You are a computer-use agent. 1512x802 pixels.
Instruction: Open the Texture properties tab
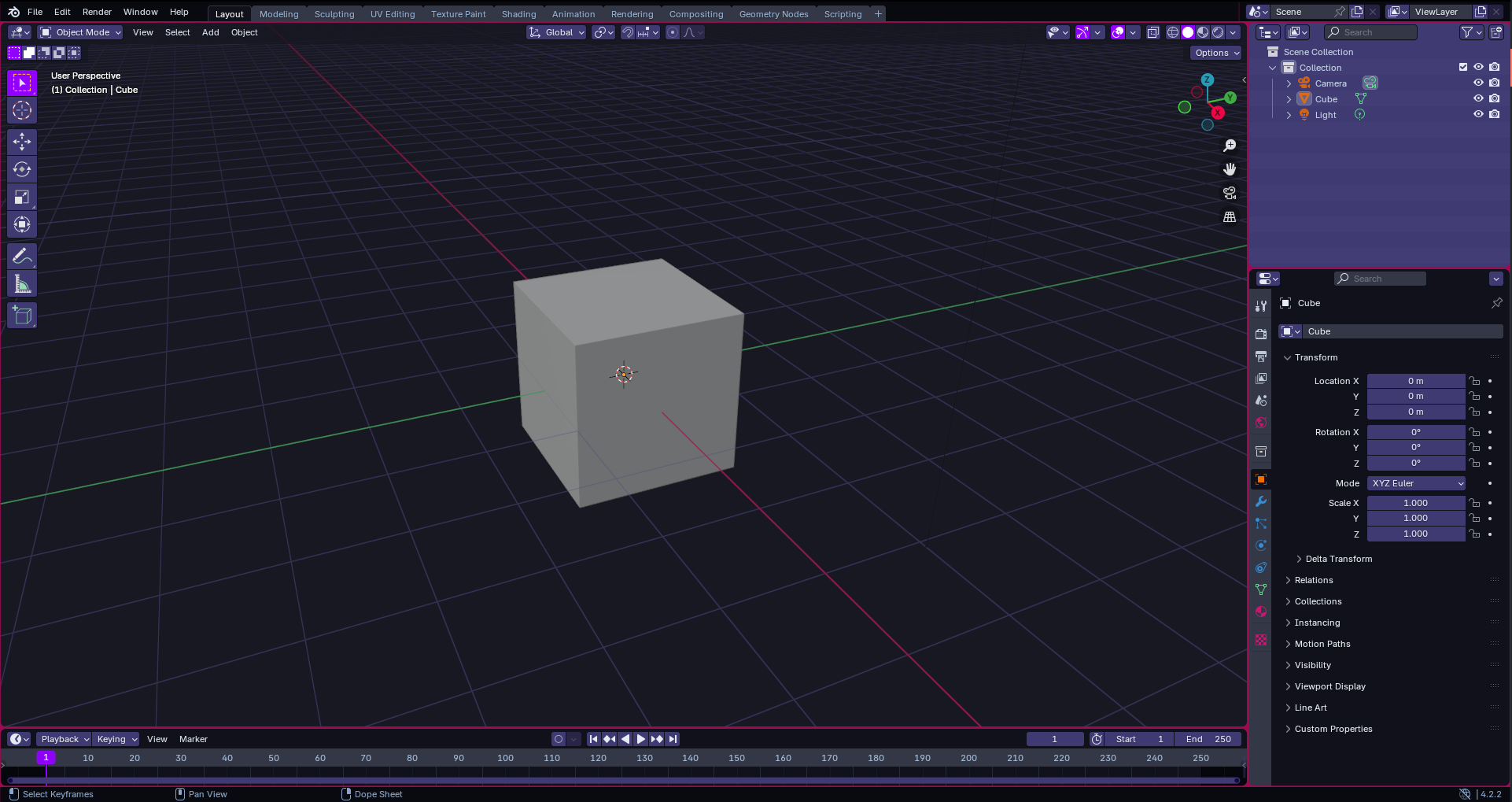[1261, 640]
